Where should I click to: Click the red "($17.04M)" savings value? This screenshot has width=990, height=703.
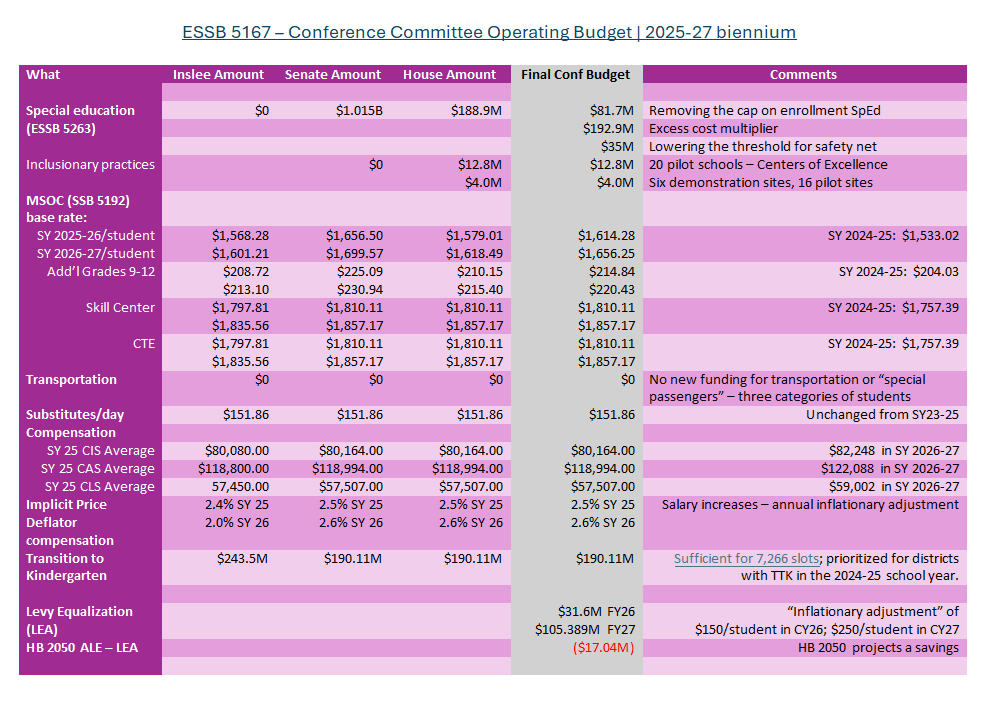(603, 647)
